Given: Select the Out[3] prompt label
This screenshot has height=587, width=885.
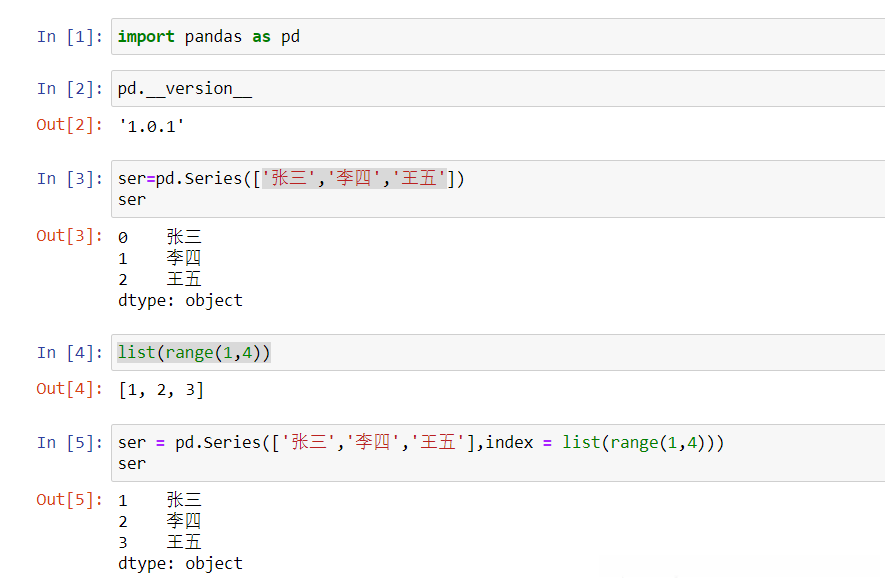Looking at the screenshot, I should [70, 236].
